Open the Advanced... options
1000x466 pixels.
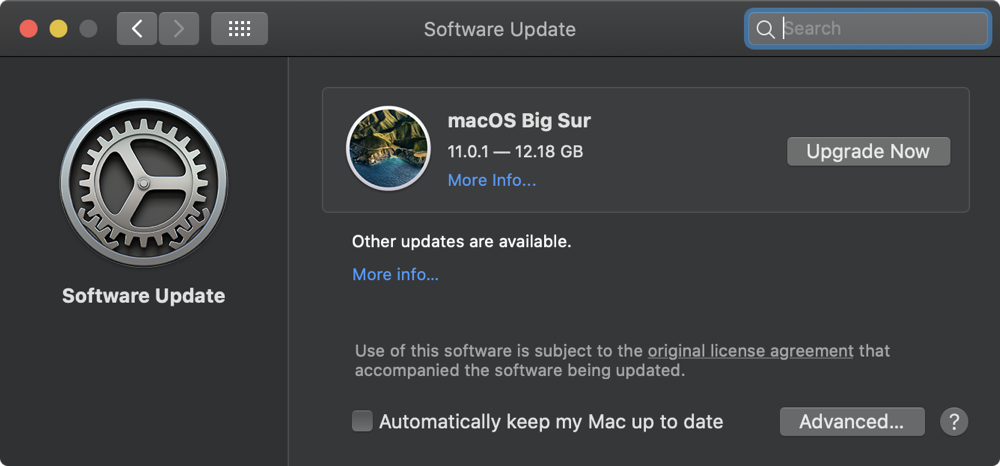pos(851,421)
